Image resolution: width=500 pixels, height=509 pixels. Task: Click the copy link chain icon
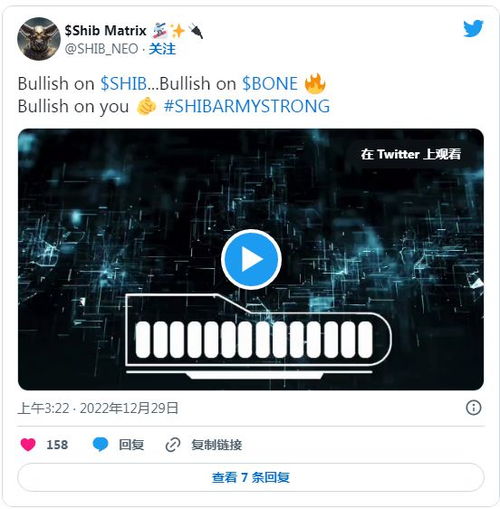(x=173, y=445)
